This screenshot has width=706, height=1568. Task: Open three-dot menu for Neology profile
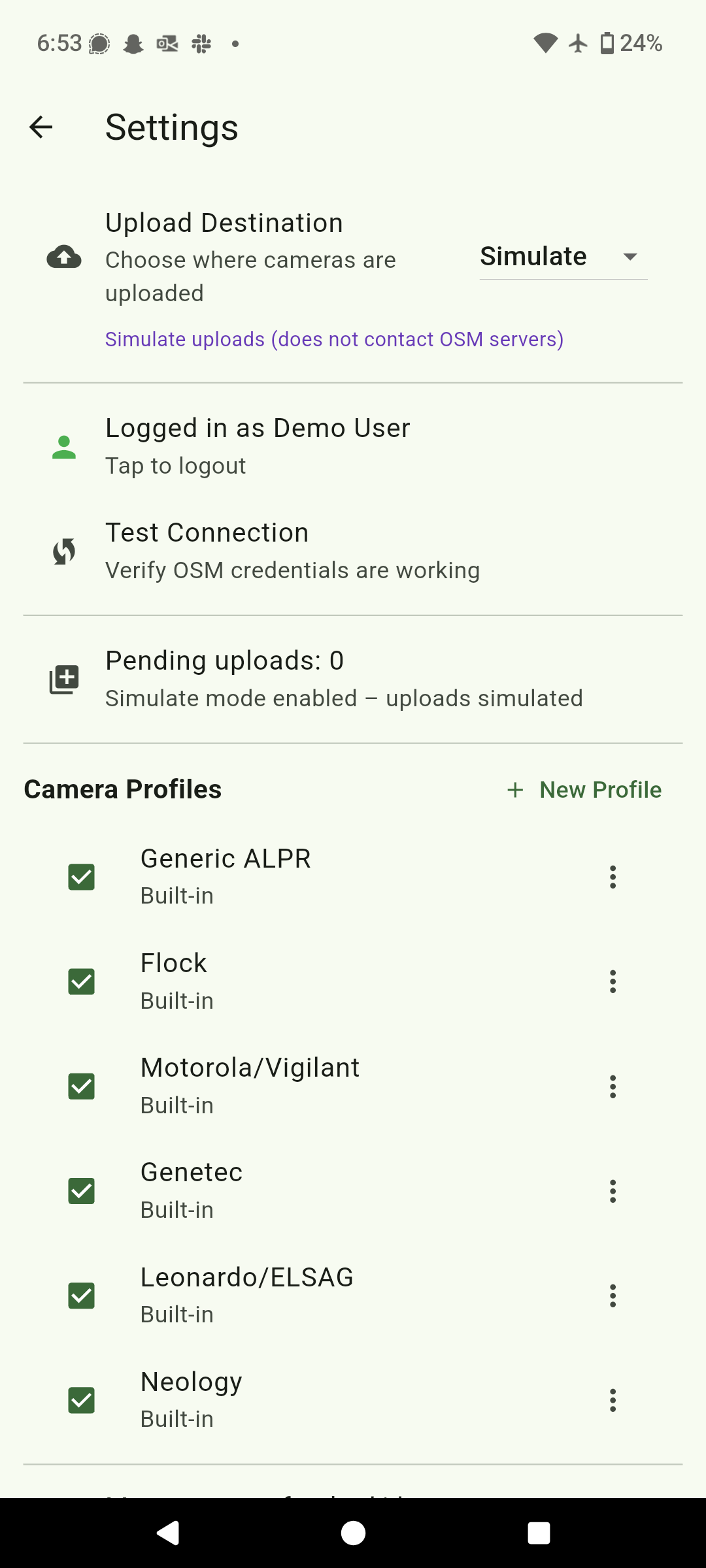613,1400
